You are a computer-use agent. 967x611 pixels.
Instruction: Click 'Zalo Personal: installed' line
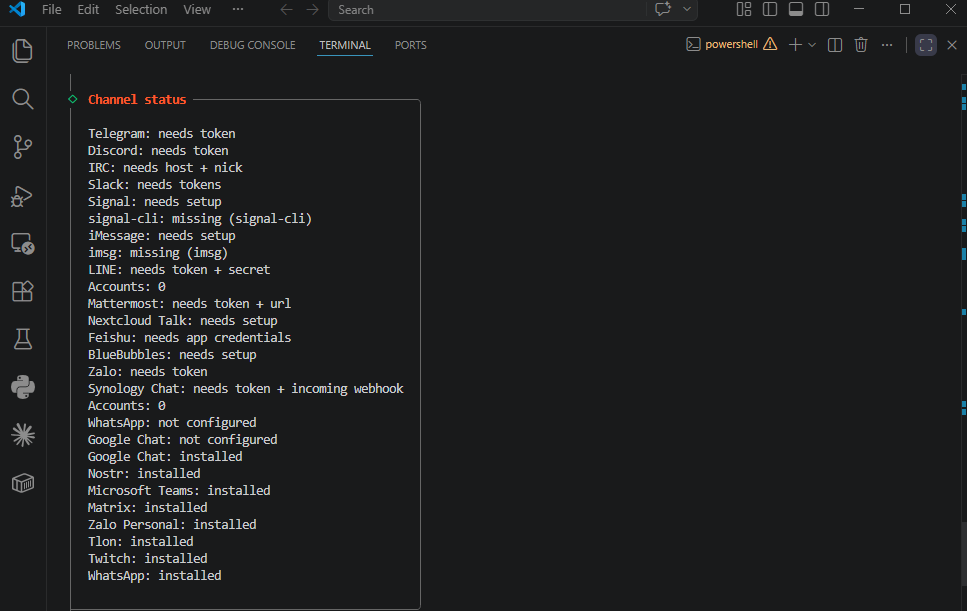(x=172, y=524)
